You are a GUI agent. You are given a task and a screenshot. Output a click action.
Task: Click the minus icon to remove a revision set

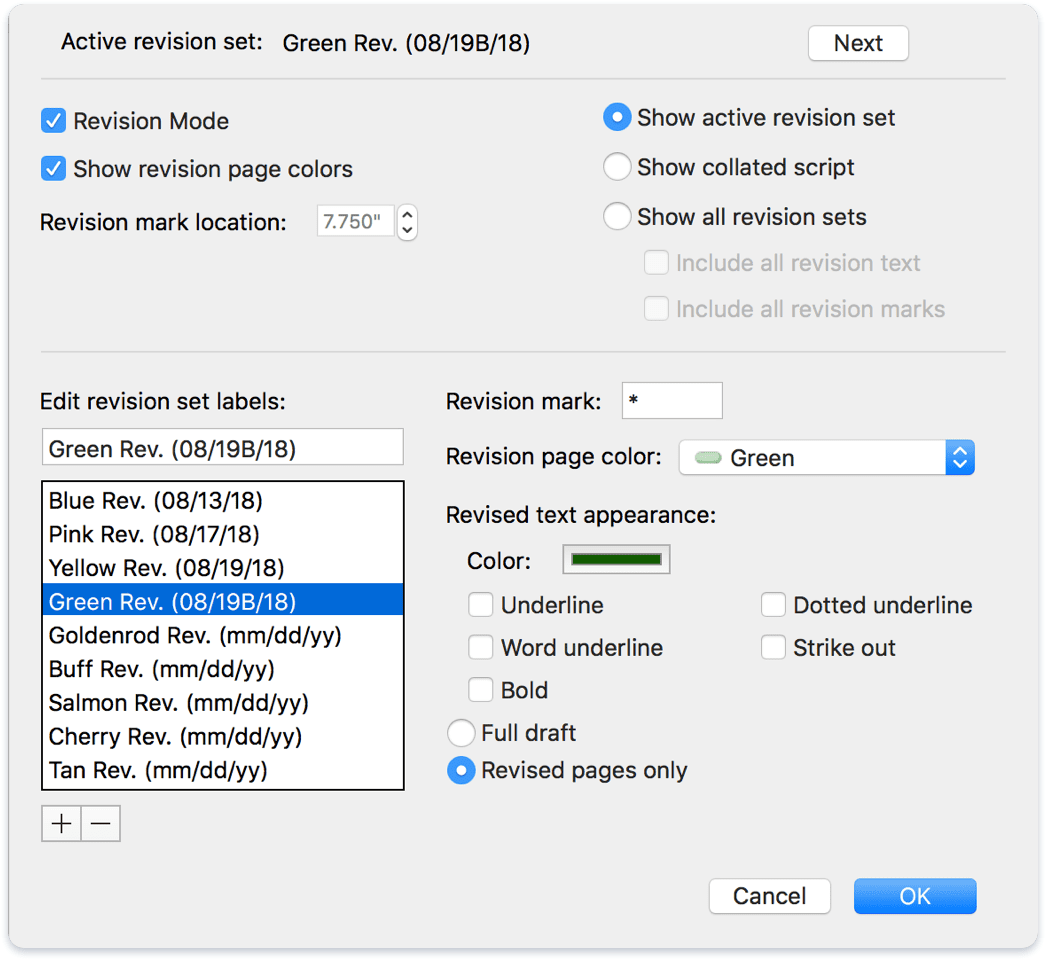[x=100, y=823]
